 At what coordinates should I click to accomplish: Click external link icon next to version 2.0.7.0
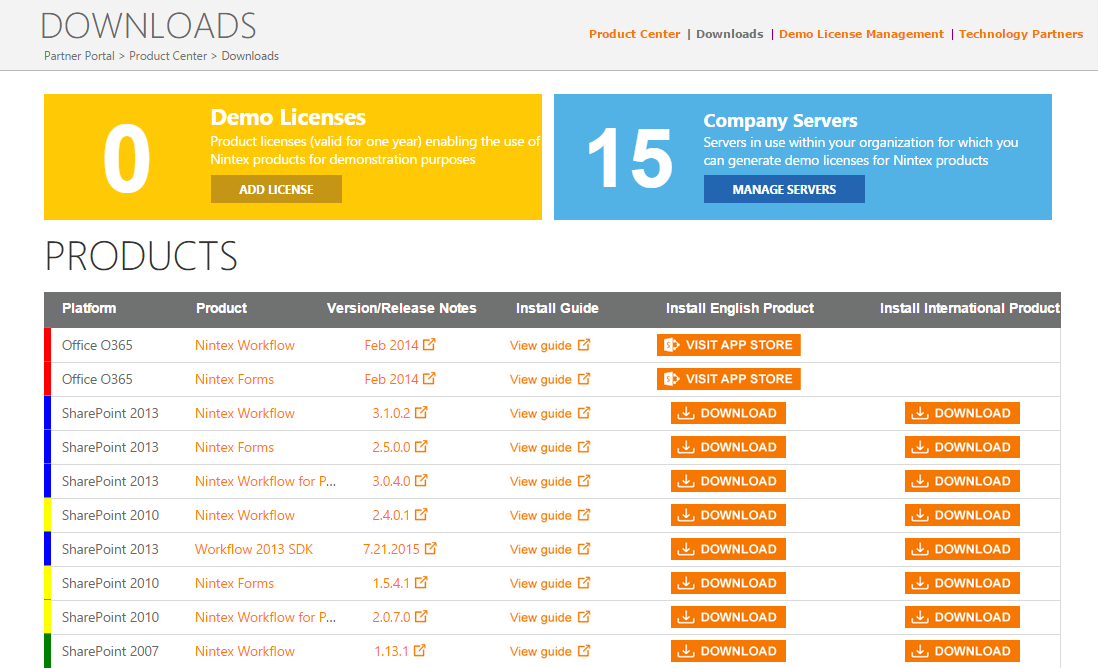[x=421, y=616]
